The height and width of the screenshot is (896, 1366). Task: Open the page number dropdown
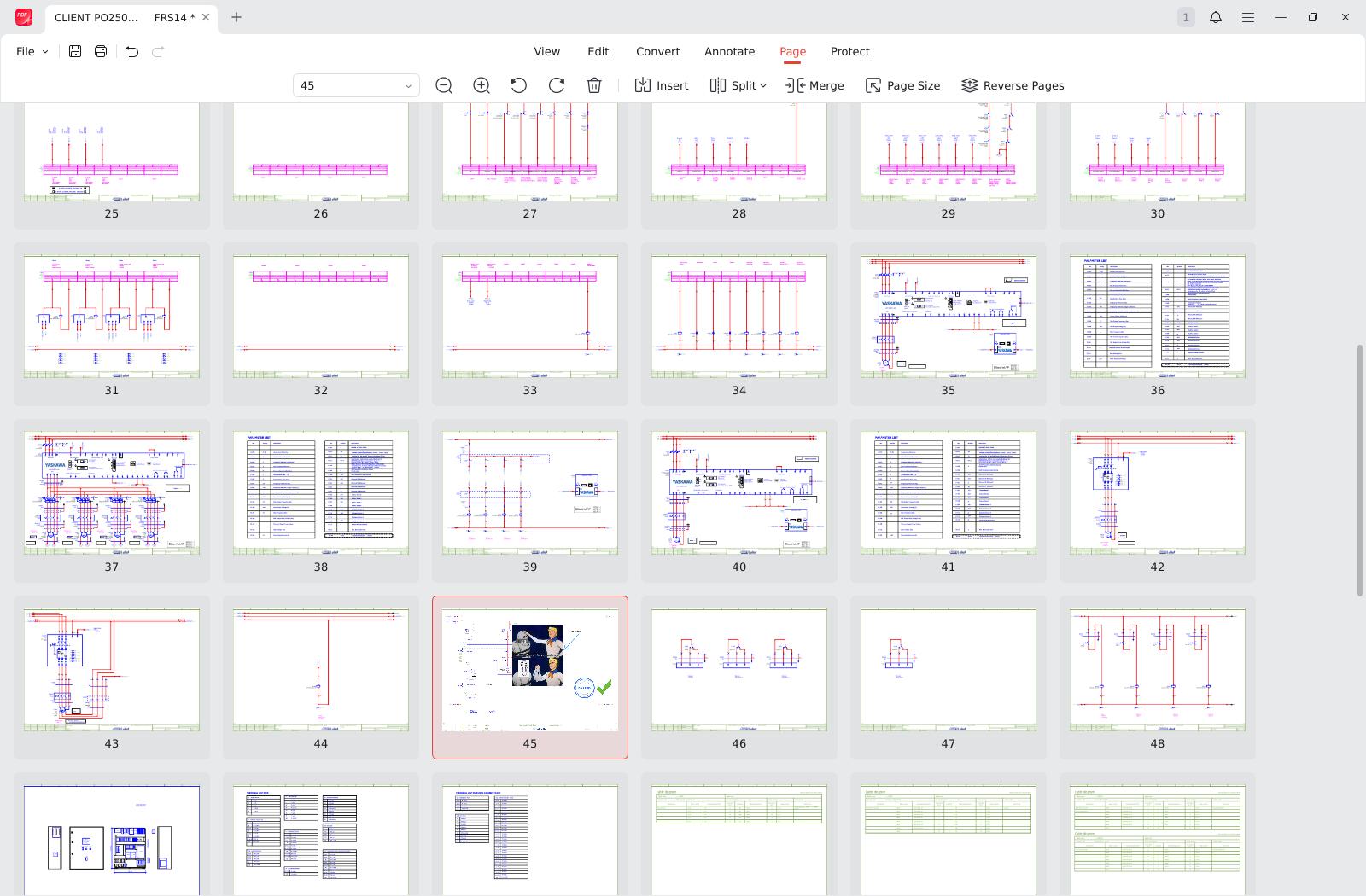click(408, 85)
